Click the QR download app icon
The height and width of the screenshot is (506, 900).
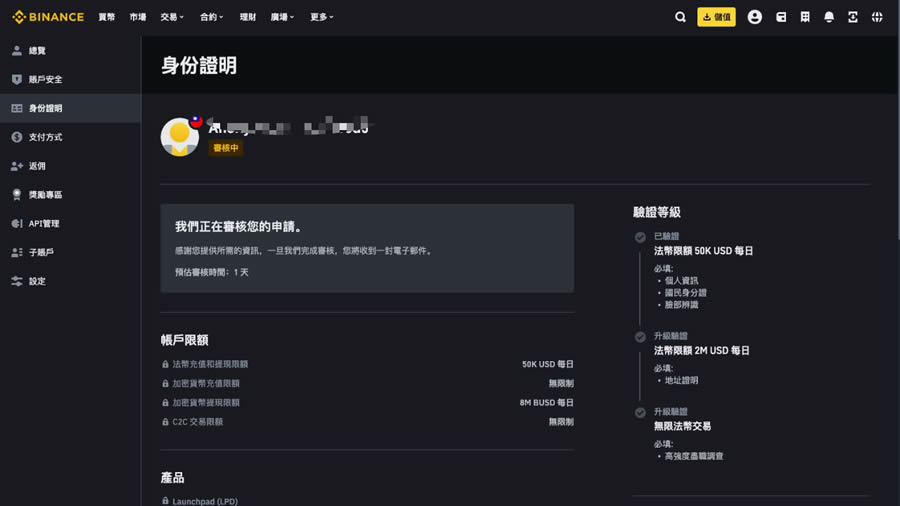point(853,17)
